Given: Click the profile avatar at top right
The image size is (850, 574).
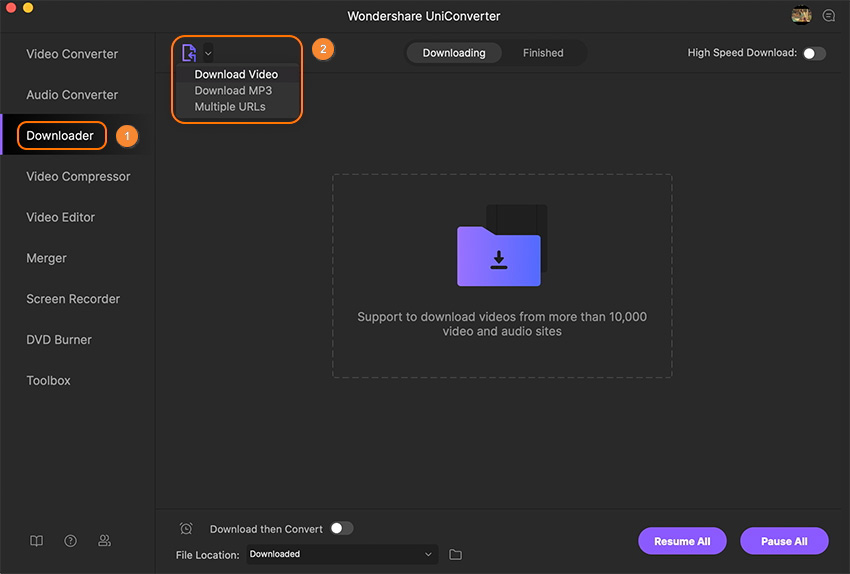Looking at the screenshot, I should pyautogui.click(x=801, y=16).
